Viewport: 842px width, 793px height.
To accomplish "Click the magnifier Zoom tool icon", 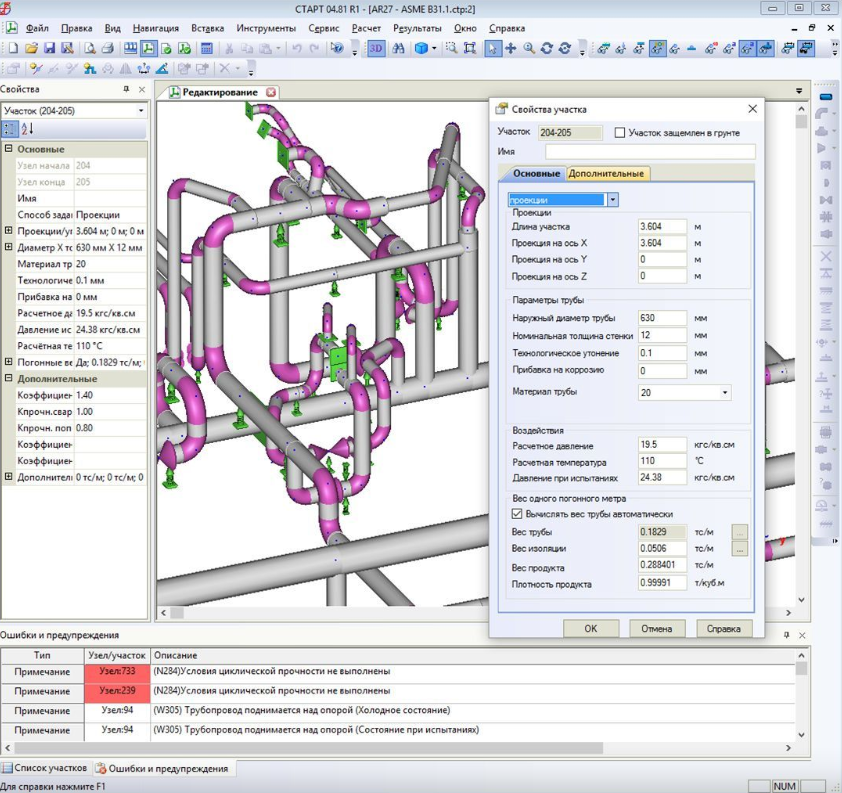I will tap(528, 48).
